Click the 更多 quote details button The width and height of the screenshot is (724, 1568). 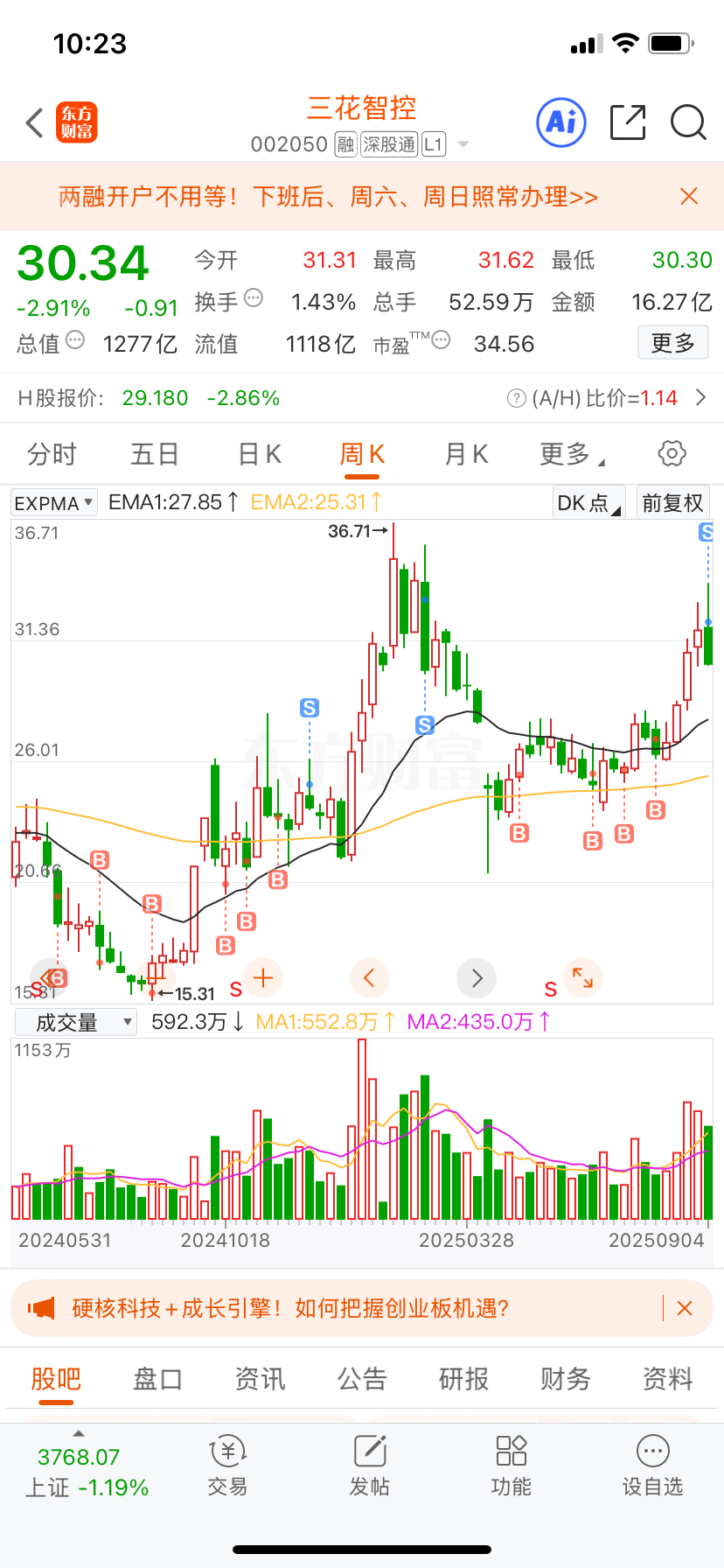[672, 343]
